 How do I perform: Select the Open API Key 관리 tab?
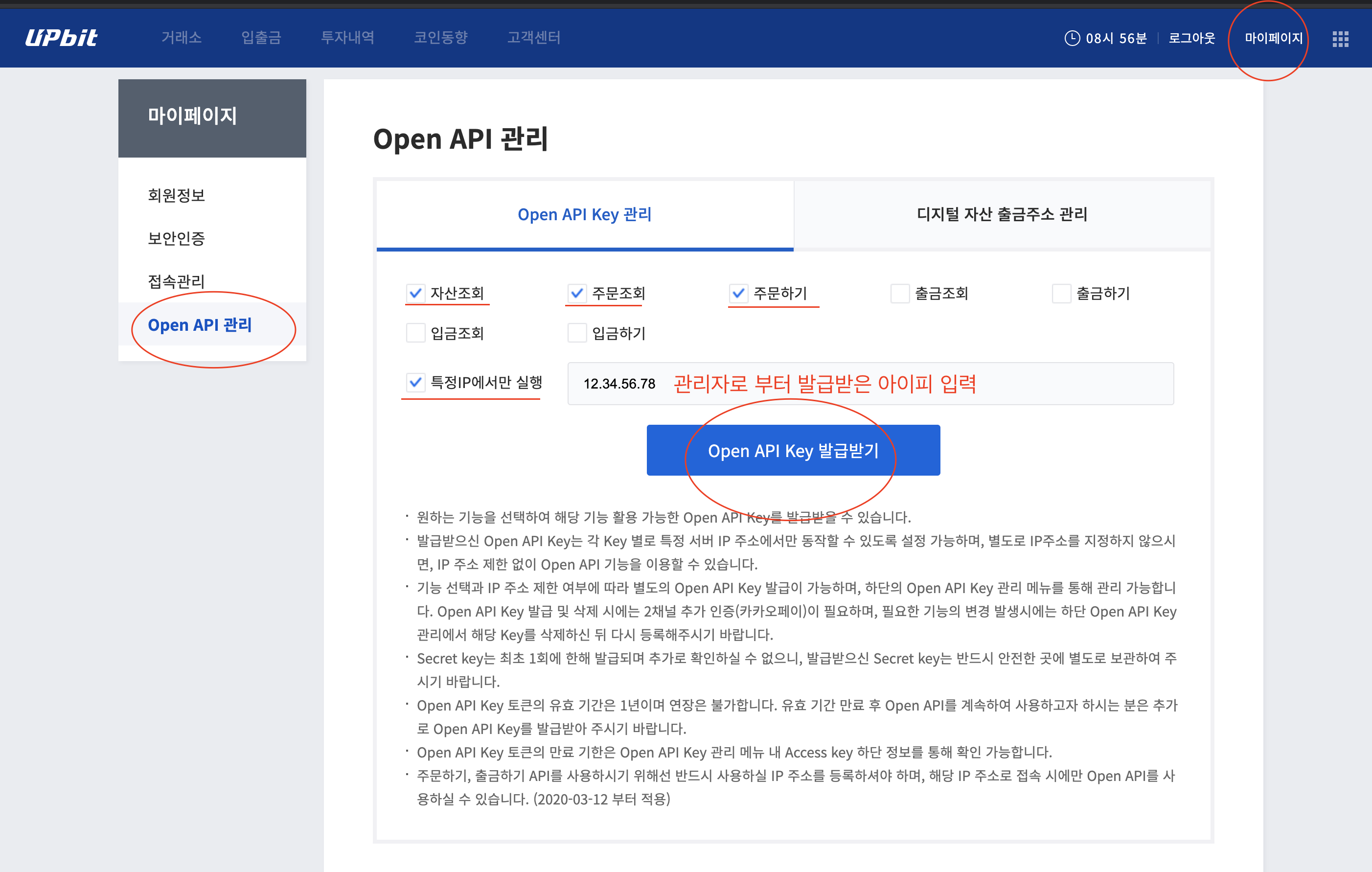point(585,214)
